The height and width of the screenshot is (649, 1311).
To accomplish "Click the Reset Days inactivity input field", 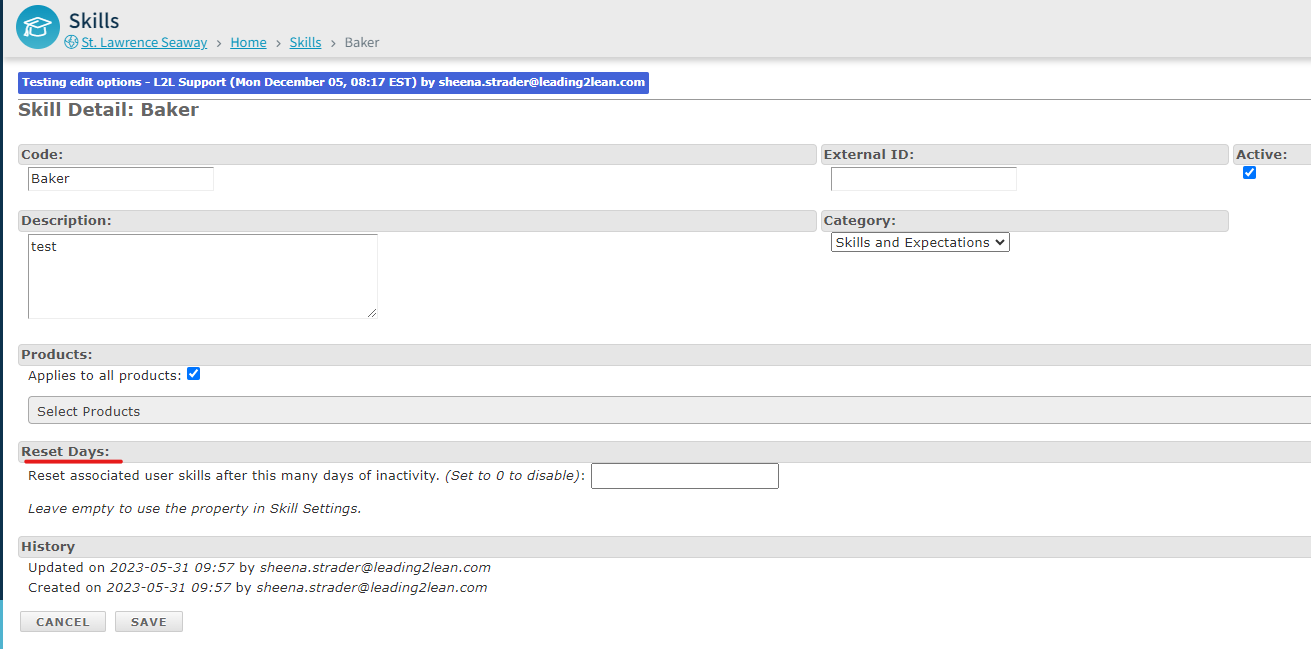I will click(684, 476).
